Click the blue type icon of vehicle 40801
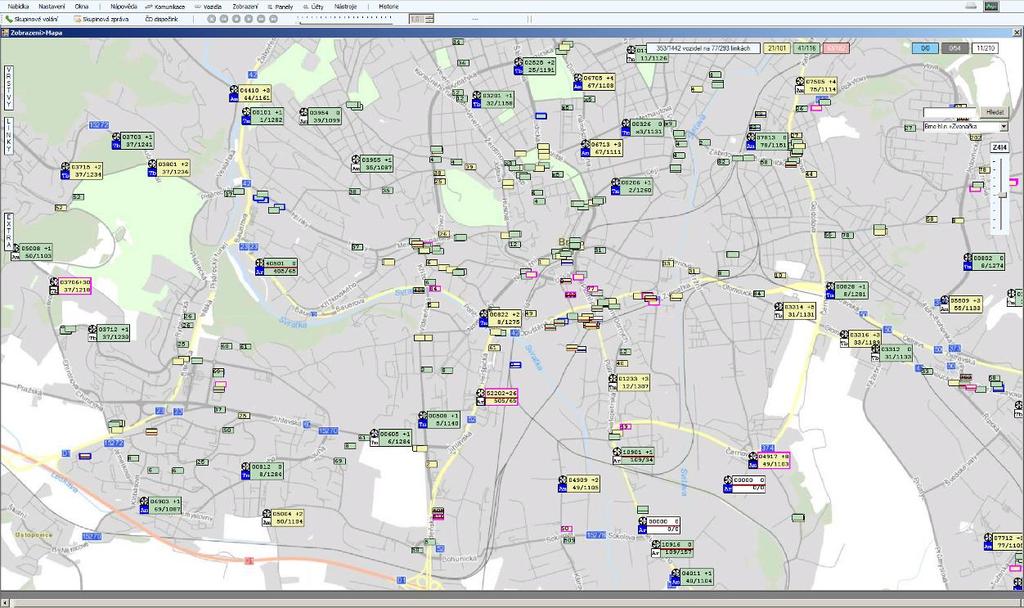The image size is (1024, 608). tap(259, 271)
